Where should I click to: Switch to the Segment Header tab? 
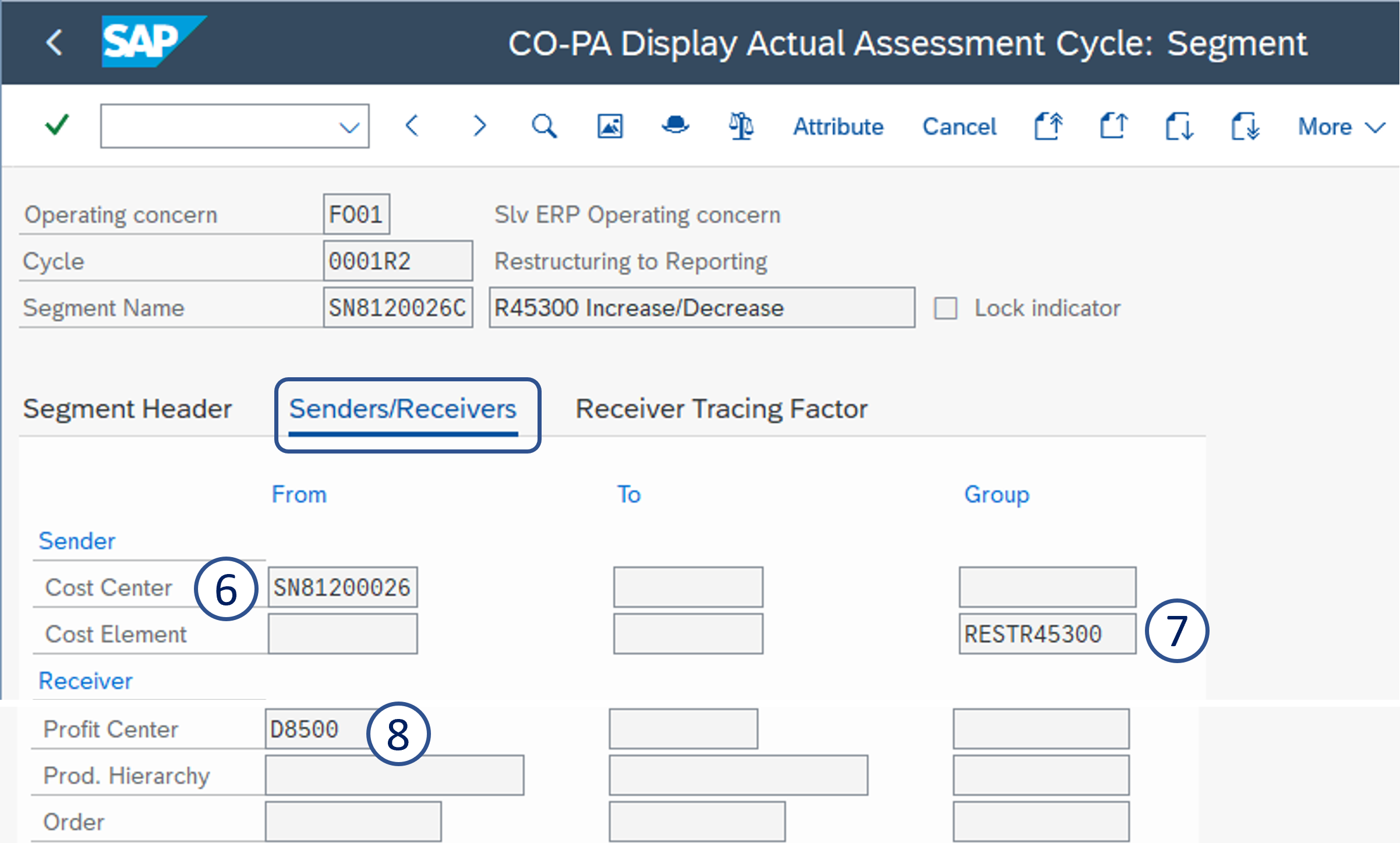tap(127, 409)
